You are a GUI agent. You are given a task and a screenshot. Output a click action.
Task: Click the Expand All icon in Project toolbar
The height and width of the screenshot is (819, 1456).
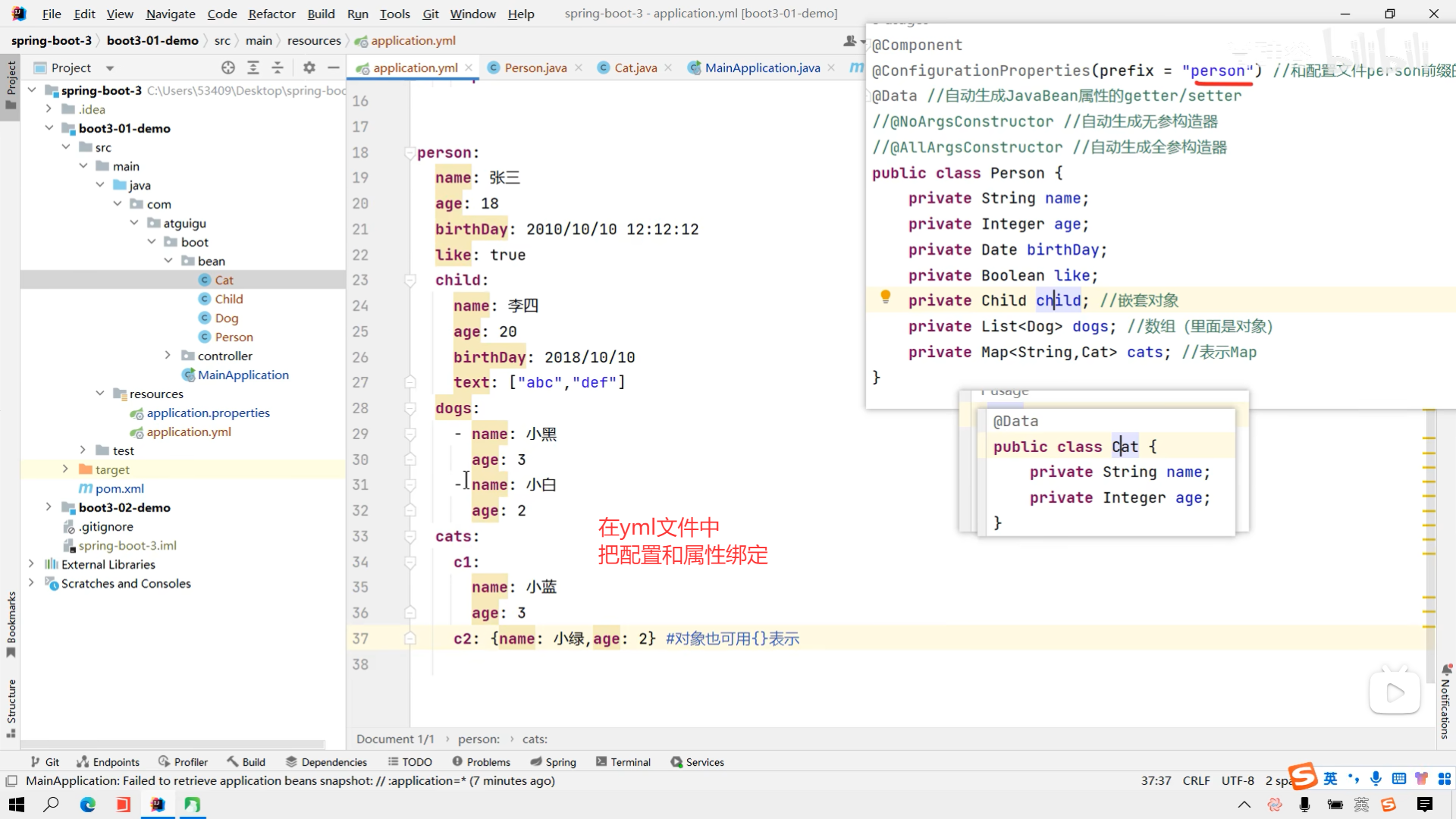pyautogui.click(x=253, y=67)
